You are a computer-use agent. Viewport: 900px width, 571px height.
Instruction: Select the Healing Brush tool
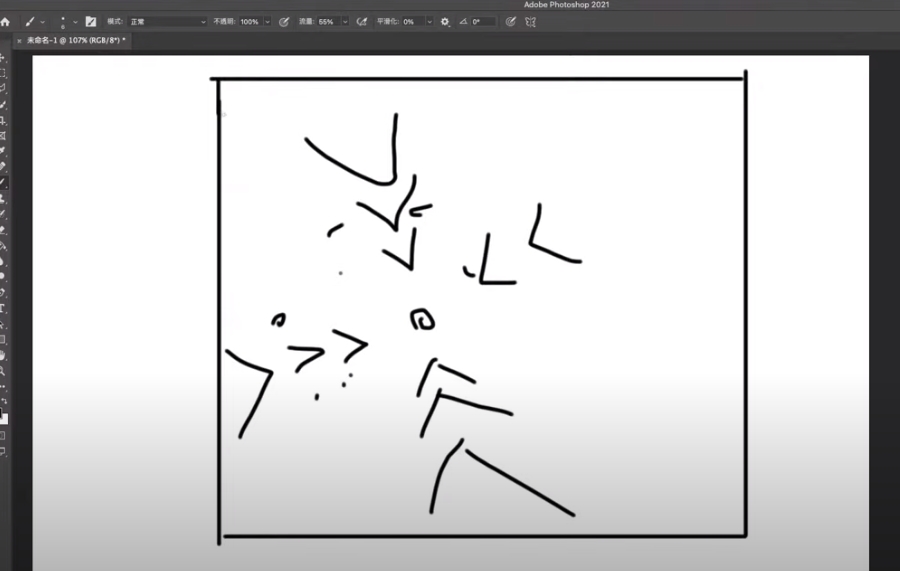tap(3, 166)
